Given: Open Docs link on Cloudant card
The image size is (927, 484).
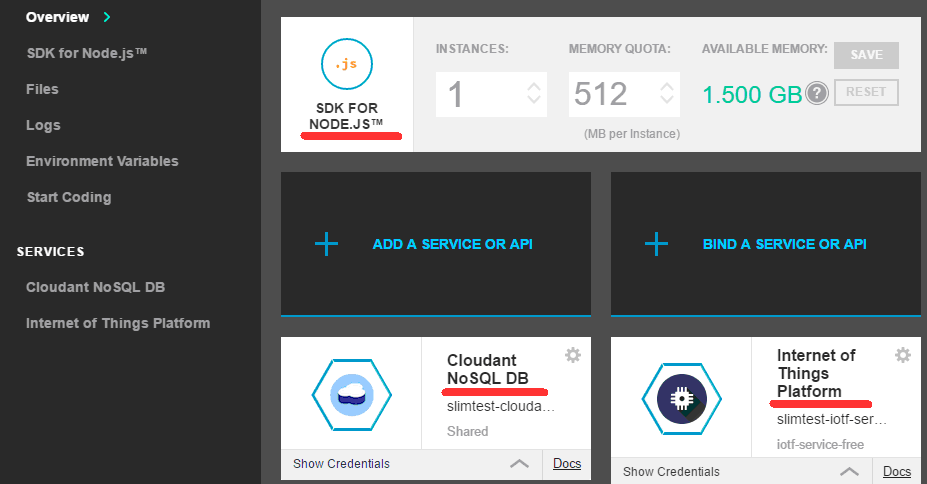Looking at the screenshot, I should (567, 464).
